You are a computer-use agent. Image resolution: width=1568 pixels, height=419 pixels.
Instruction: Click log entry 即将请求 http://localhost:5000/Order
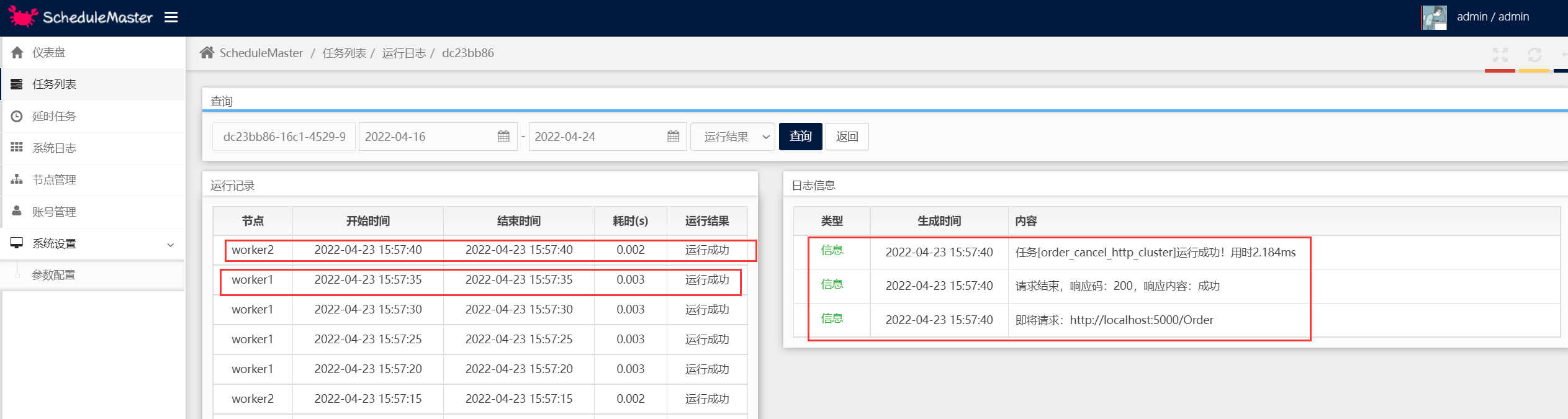coord(1114,320)
